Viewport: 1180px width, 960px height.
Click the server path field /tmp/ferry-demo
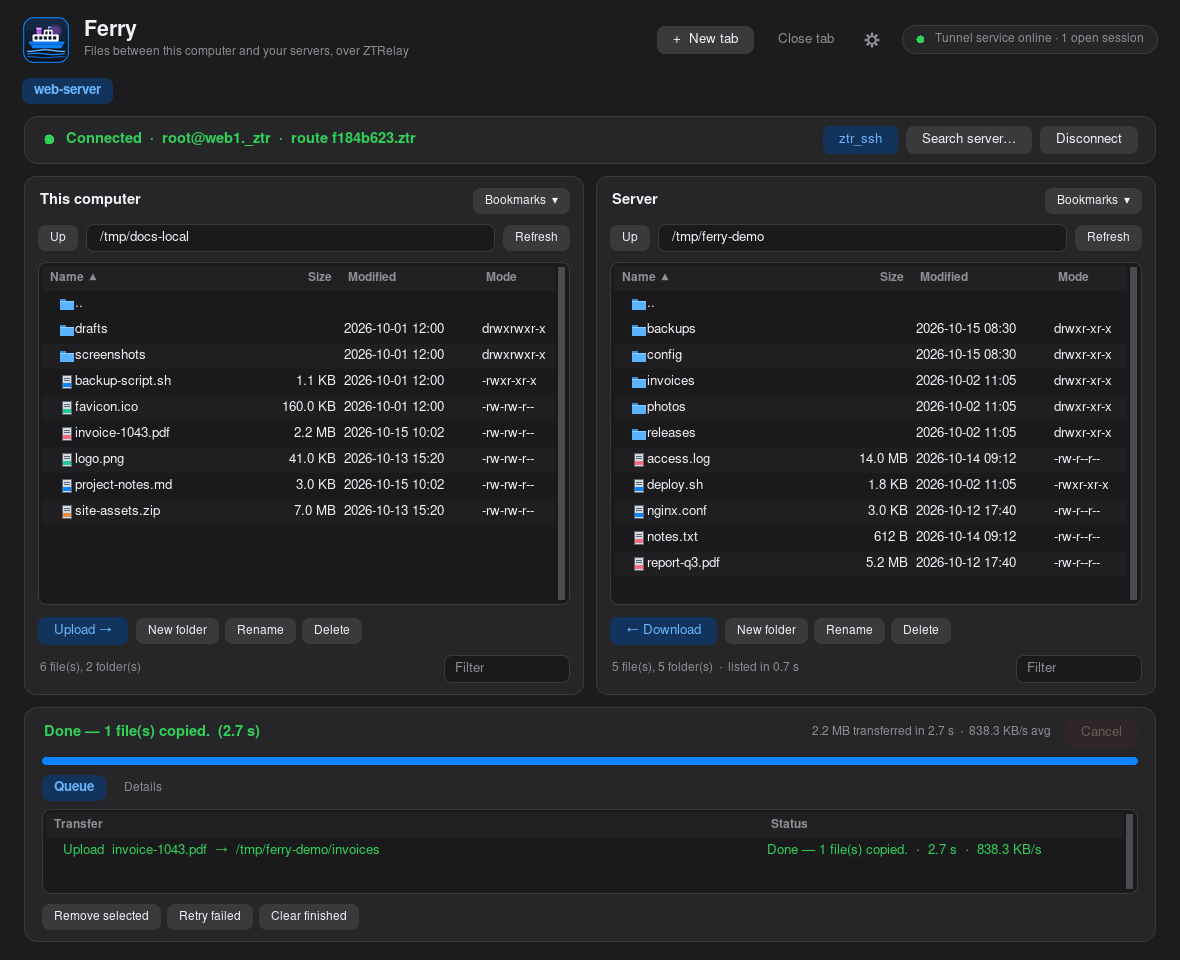862,238
